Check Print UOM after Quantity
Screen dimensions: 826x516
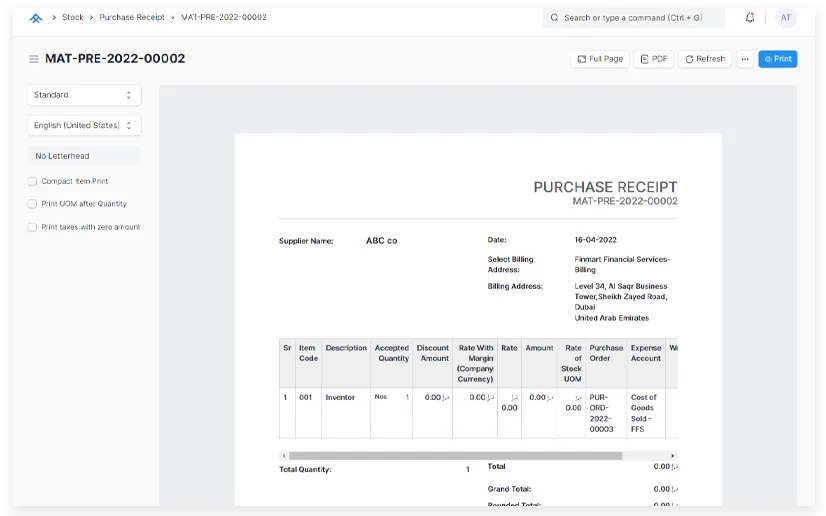point(33,204)
